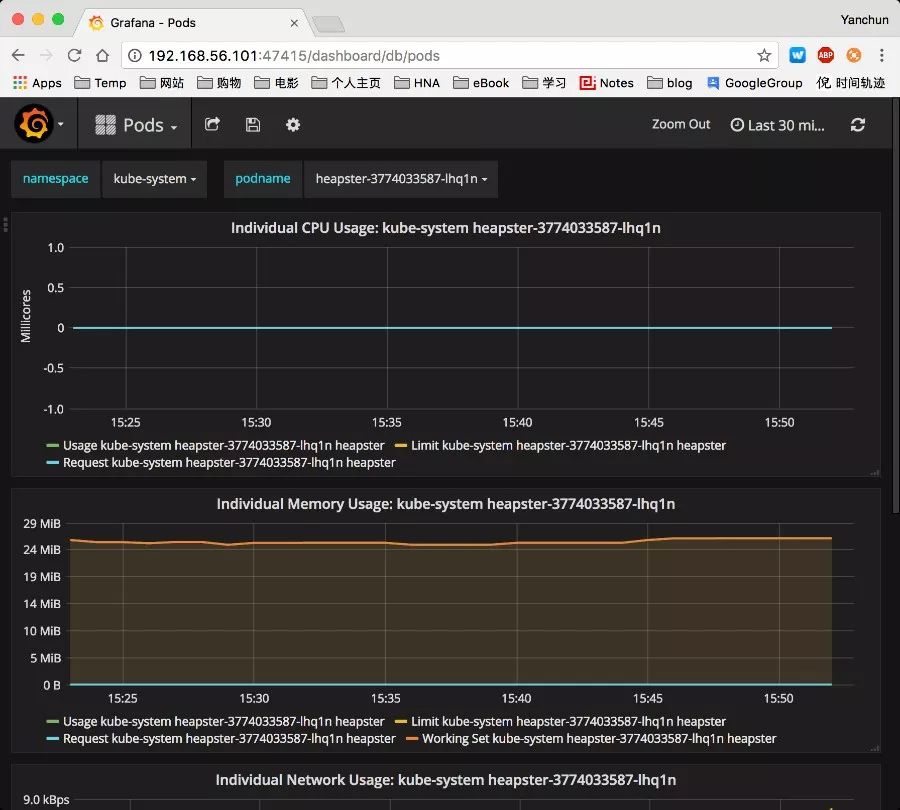Image resolution: width=900 pixels, height=810 pixels.
Task: Click the refresh dashboard icon
Action: click(857, 125)
